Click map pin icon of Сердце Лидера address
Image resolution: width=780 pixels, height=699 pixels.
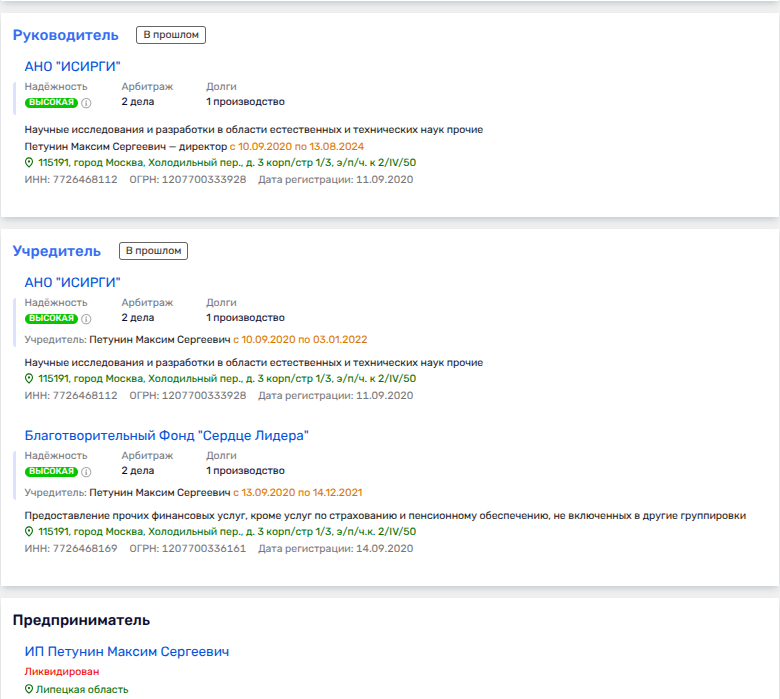tap(29, 531)
